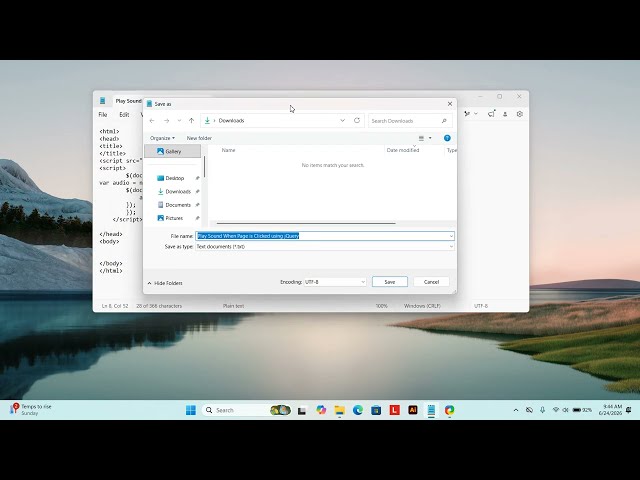Screen dimensions: 640x480
Task: Refresh the Downloads folder view
Action: pyautogui.click(x=357, y=120)
